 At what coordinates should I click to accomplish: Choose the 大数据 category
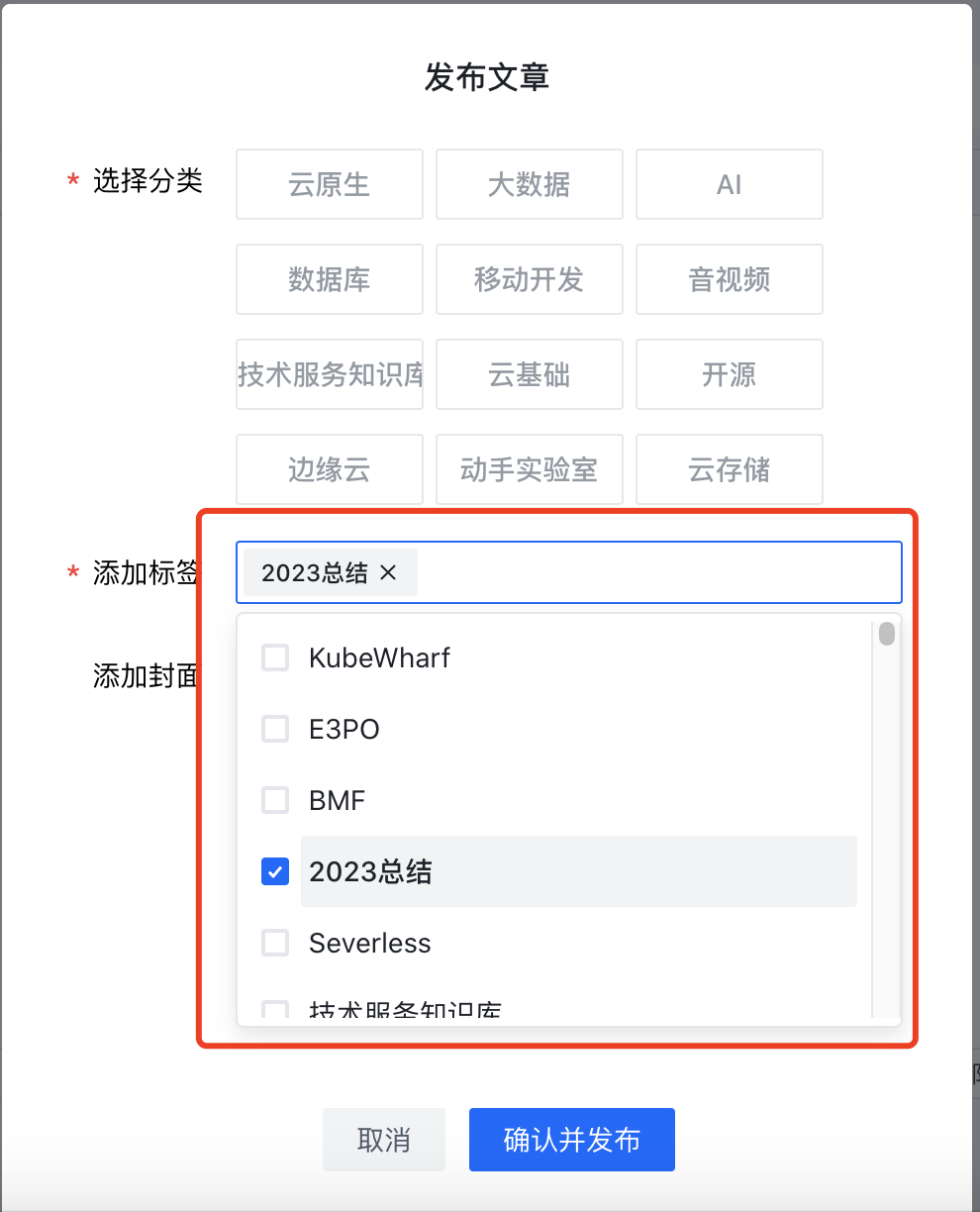530,184
